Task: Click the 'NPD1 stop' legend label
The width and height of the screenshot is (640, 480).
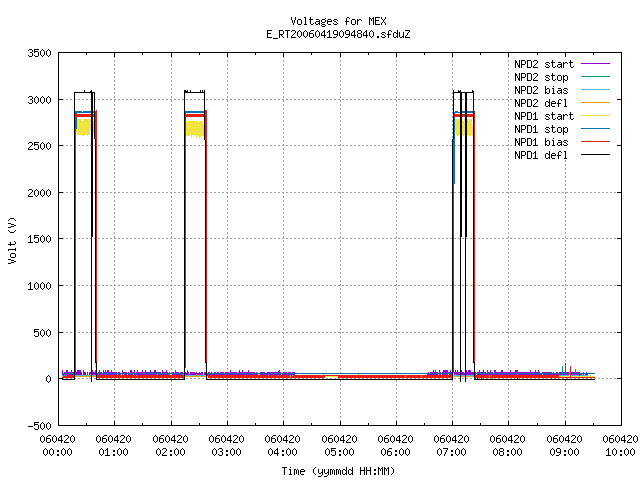Action: [x=541, y=129]
